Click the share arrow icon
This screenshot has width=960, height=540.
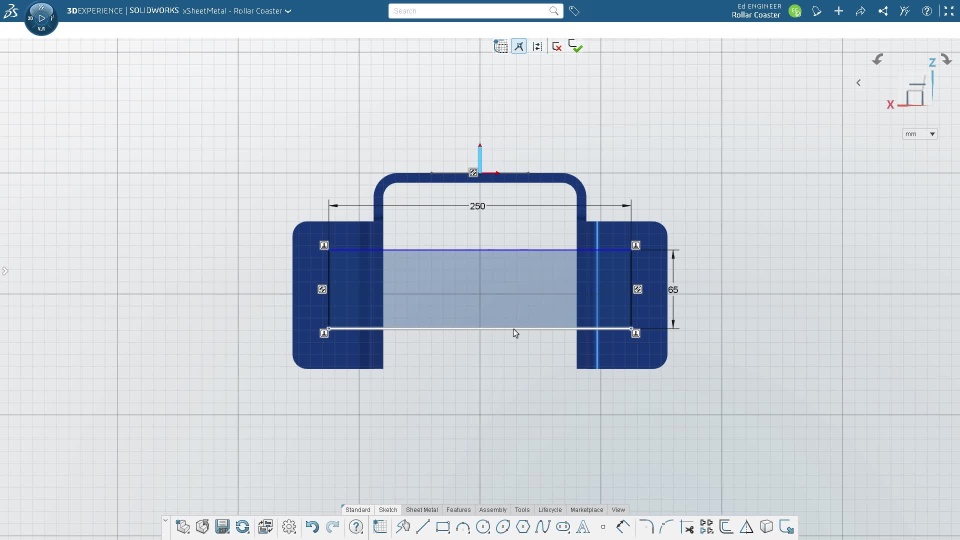[860, 11]
